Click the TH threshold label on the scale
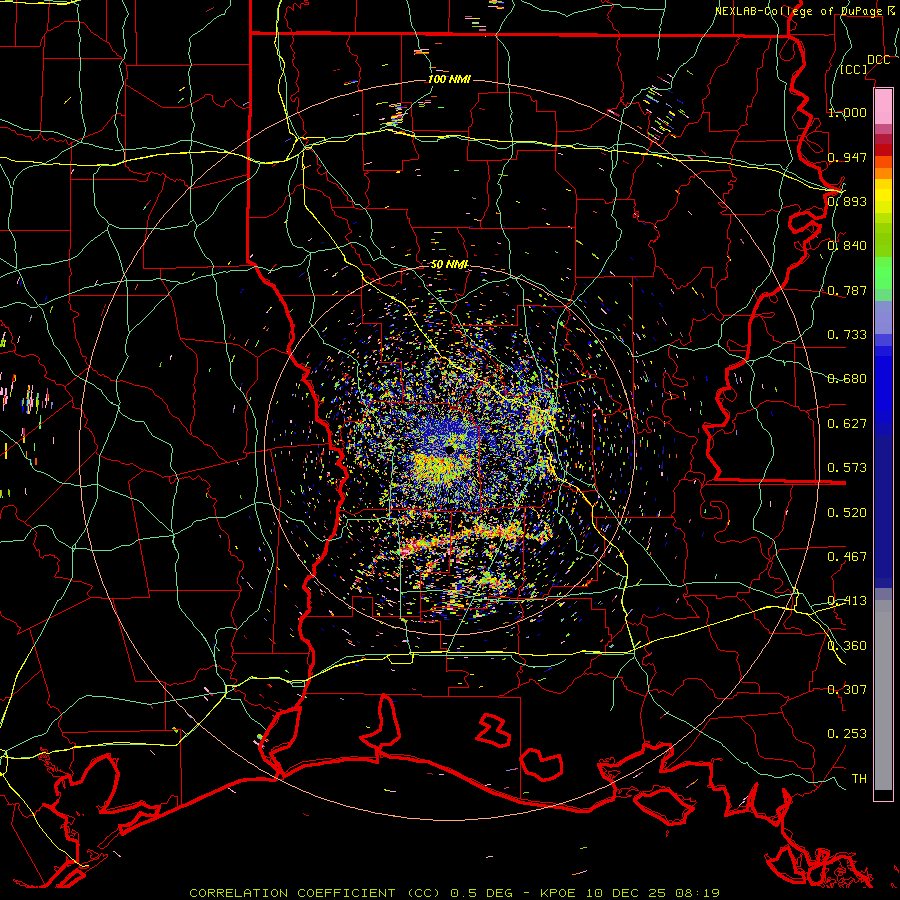Image resolution: width=900 pixels, height=900 pixels. [859, 779]
